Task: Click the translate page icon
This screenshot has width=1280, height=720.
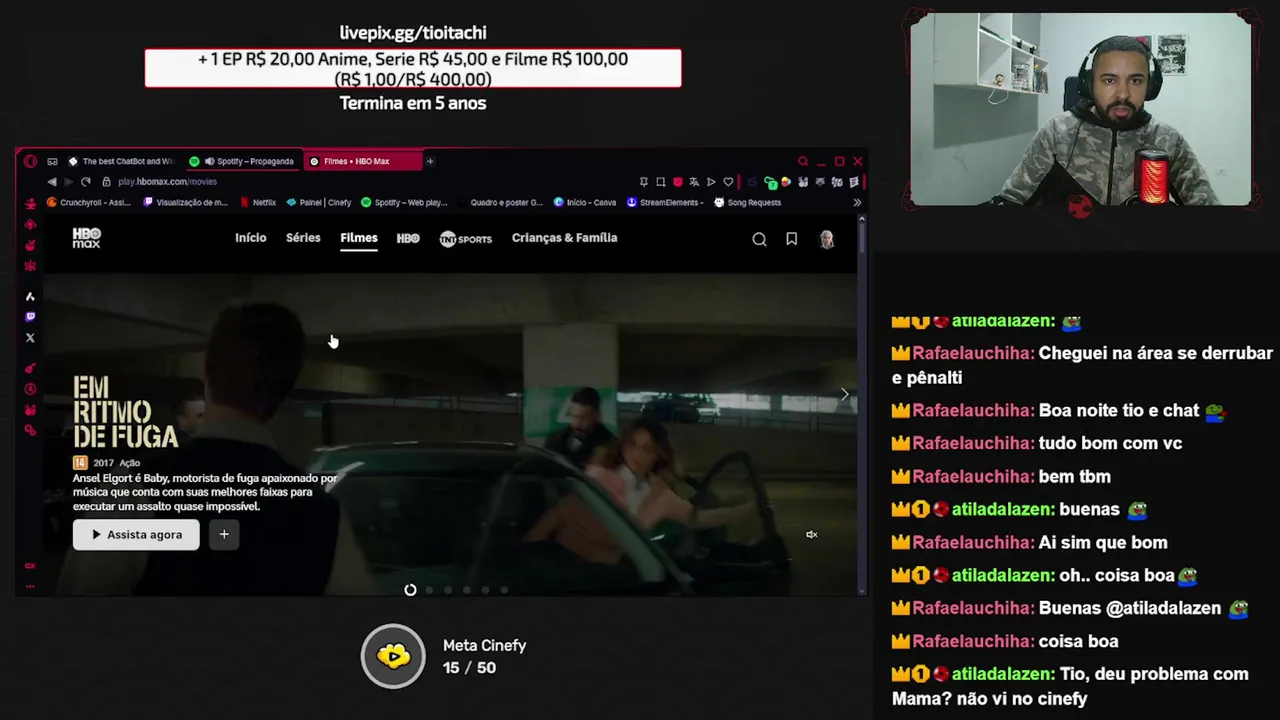Action: [694, 182]
